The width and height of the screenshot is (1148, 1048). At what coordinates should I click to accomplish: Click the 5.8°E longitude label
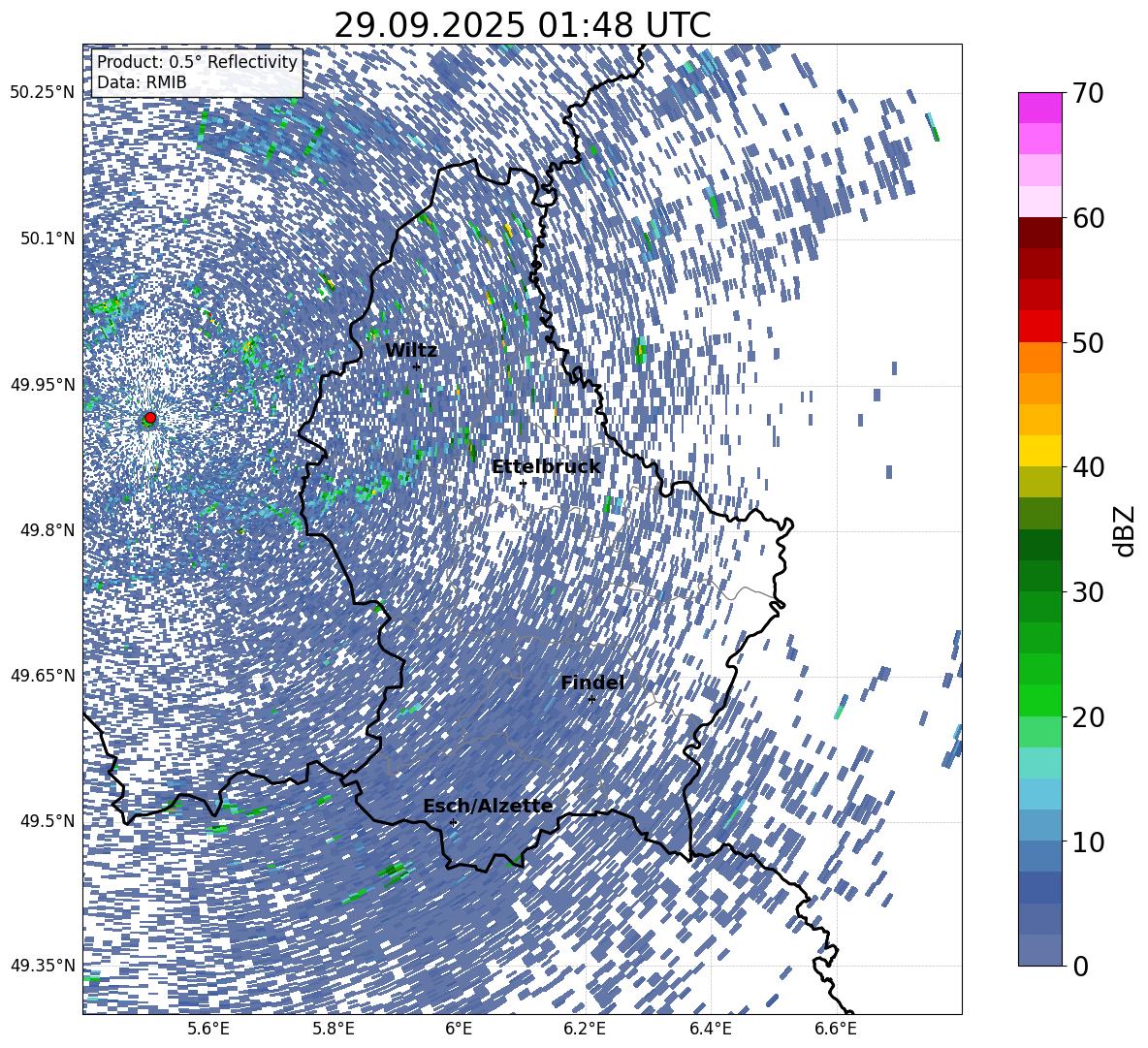(334, 1030)
